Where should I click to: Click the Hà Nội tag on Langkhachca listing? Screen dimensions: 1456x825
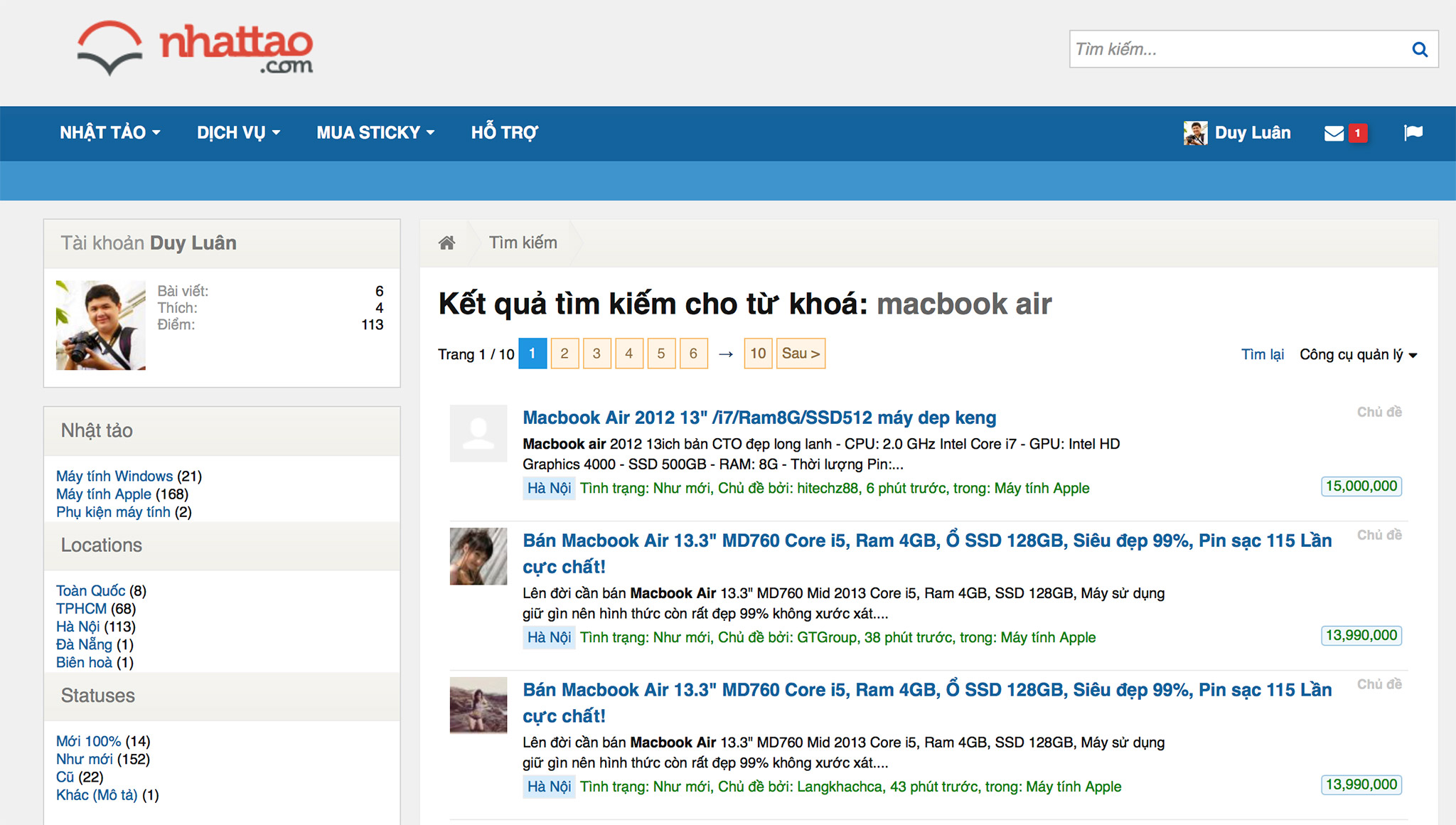549,787
